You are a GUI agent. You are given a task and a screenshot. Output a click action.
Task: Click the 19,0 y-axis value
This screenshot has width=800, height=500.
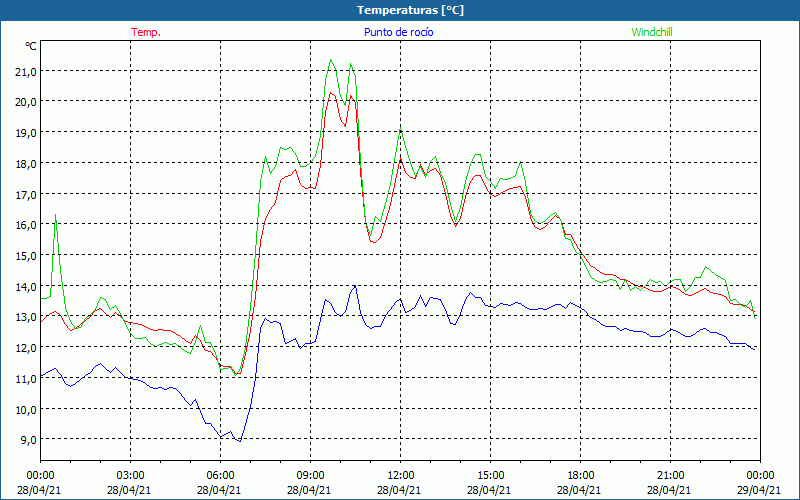tap(26, 133)
